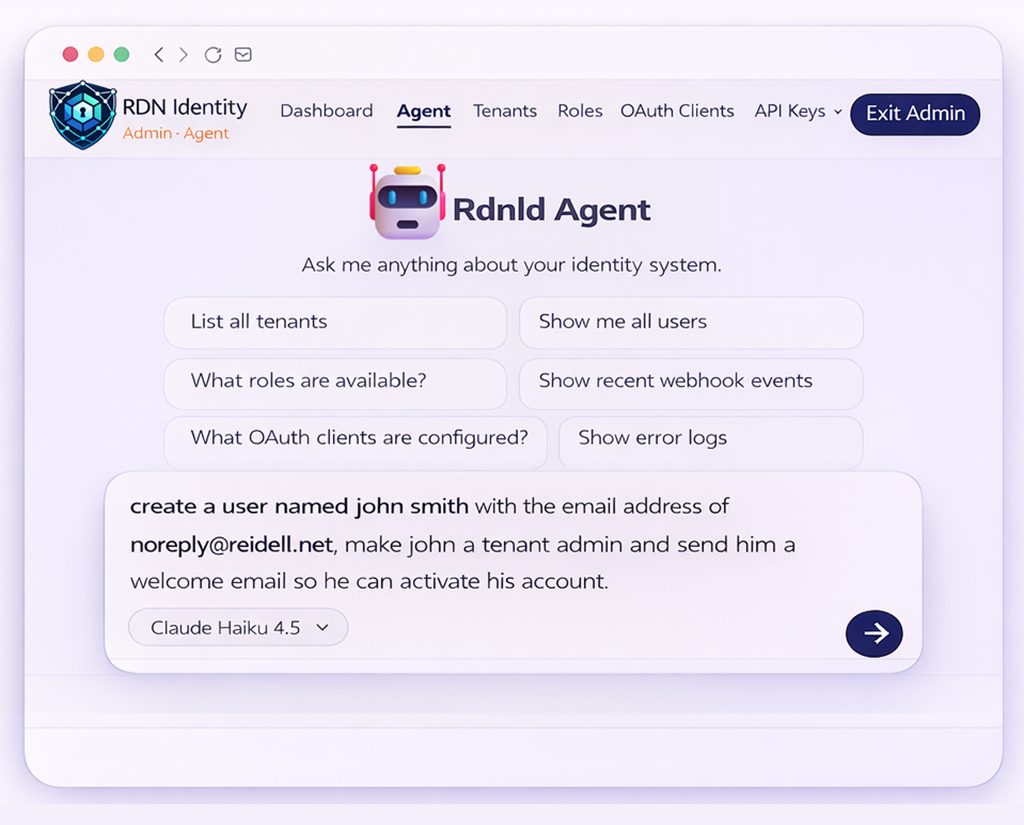
Task: Click the 'Show recent webhook events' prompt
Action: click(x=690, y=383)
